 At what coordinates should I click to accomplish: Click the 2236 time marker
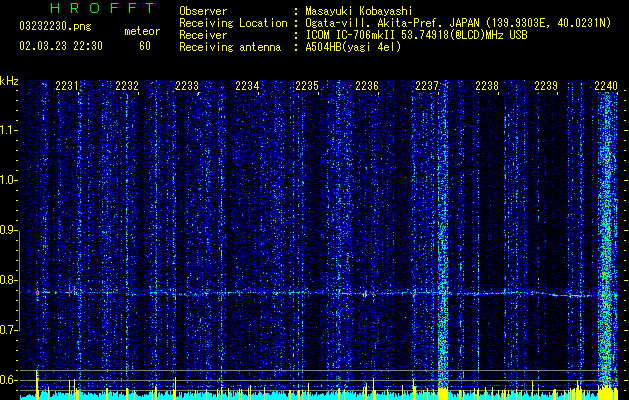coord(367,86)
